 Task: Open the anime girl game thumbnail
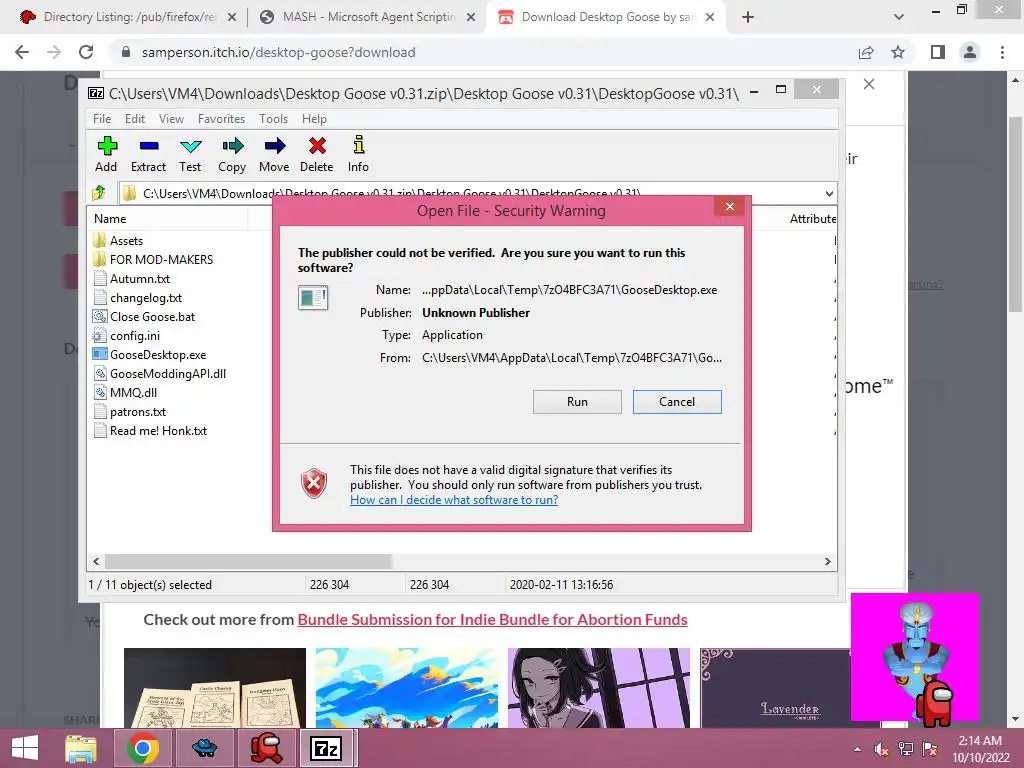point(599,688)
